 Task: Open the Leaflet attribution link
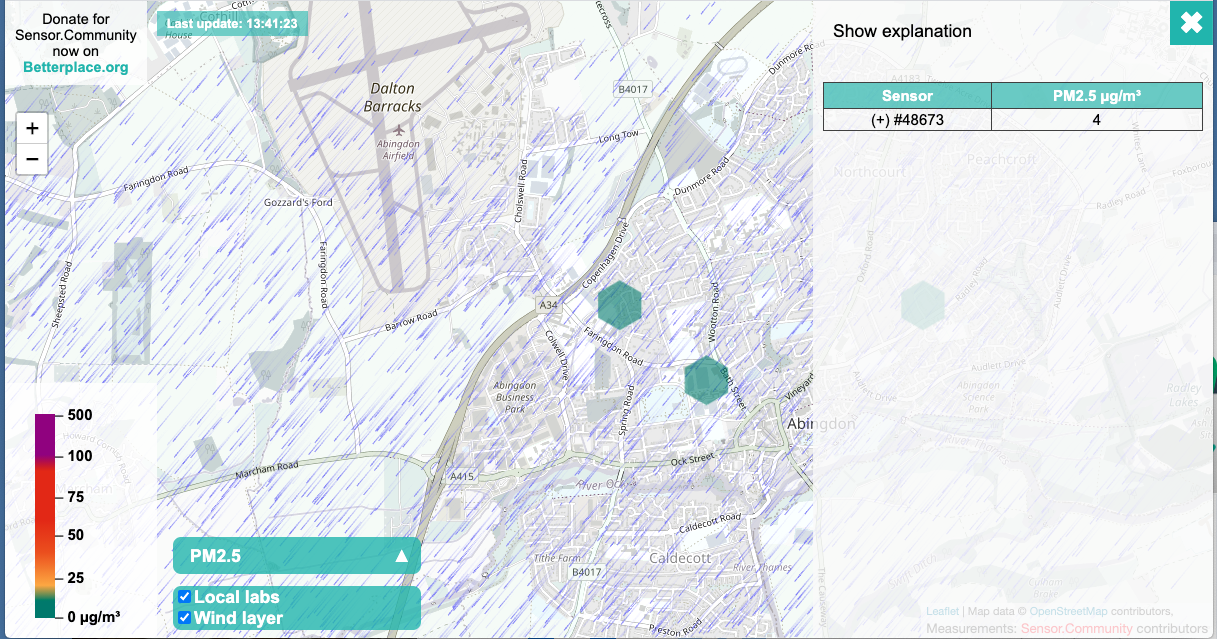coord(942,611)
